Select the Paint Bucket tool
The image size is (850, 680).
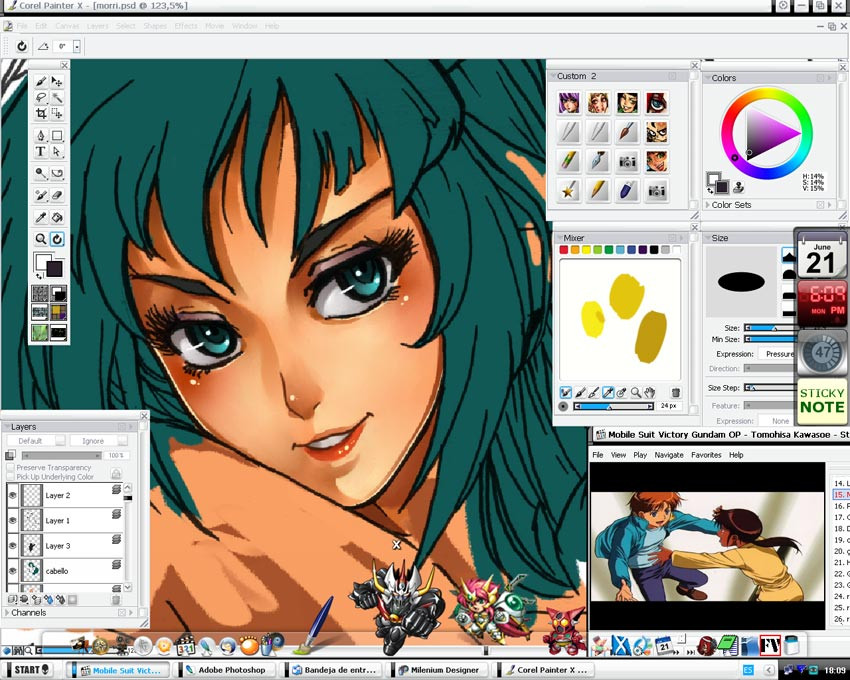coord(57,217)
